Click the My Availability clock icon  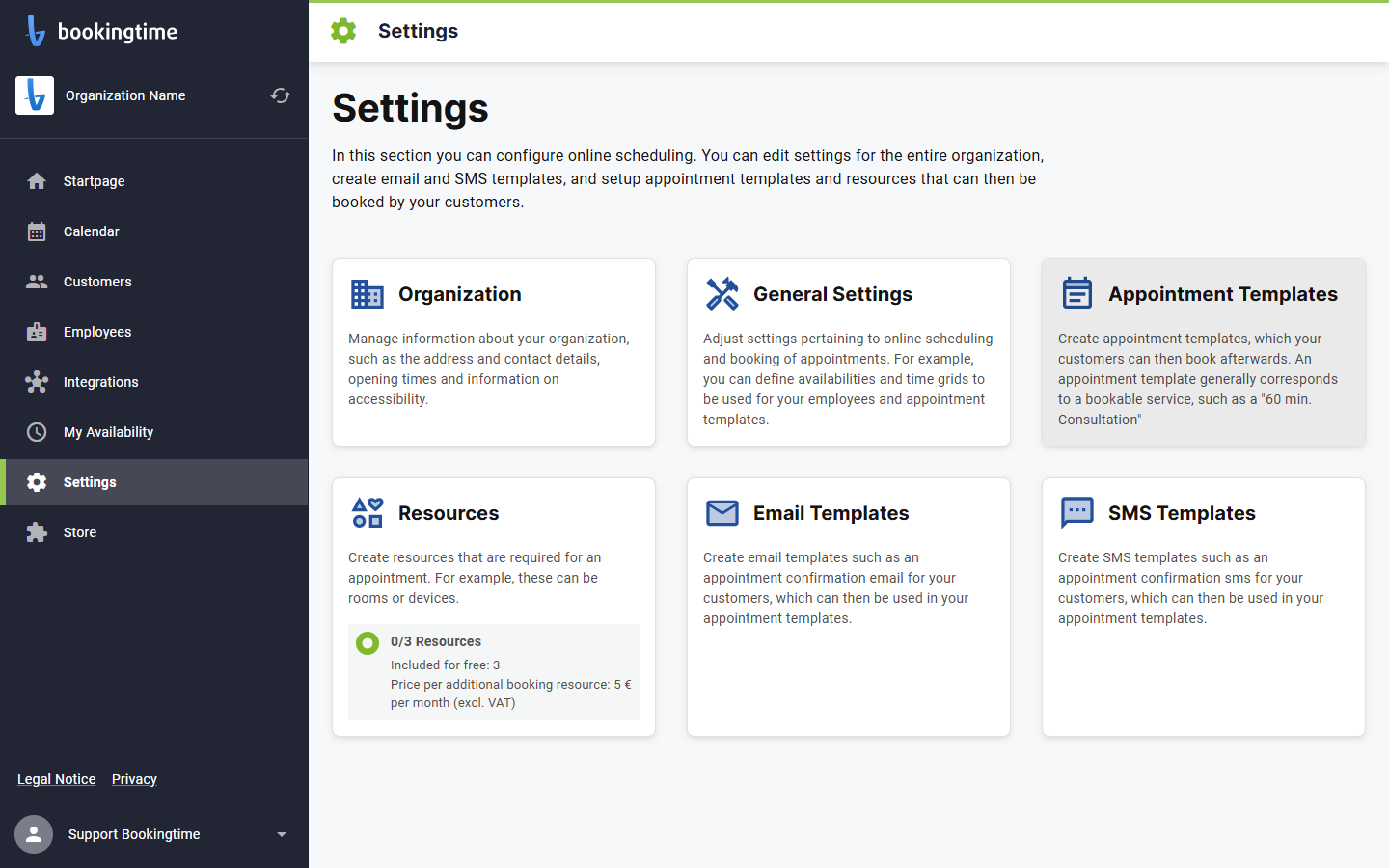click(37, 432)
